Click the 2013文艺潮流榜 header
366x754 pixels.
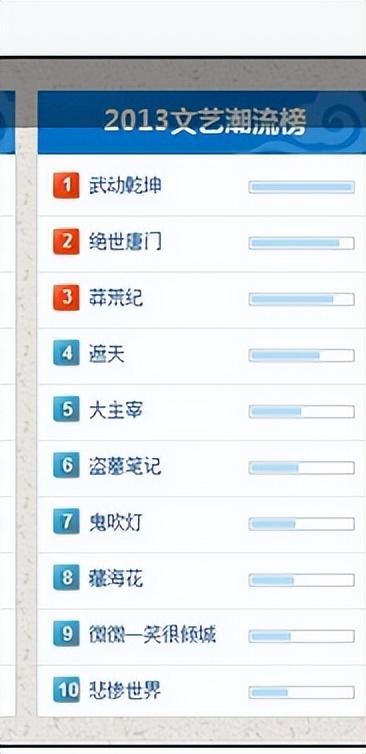(205, 122)
